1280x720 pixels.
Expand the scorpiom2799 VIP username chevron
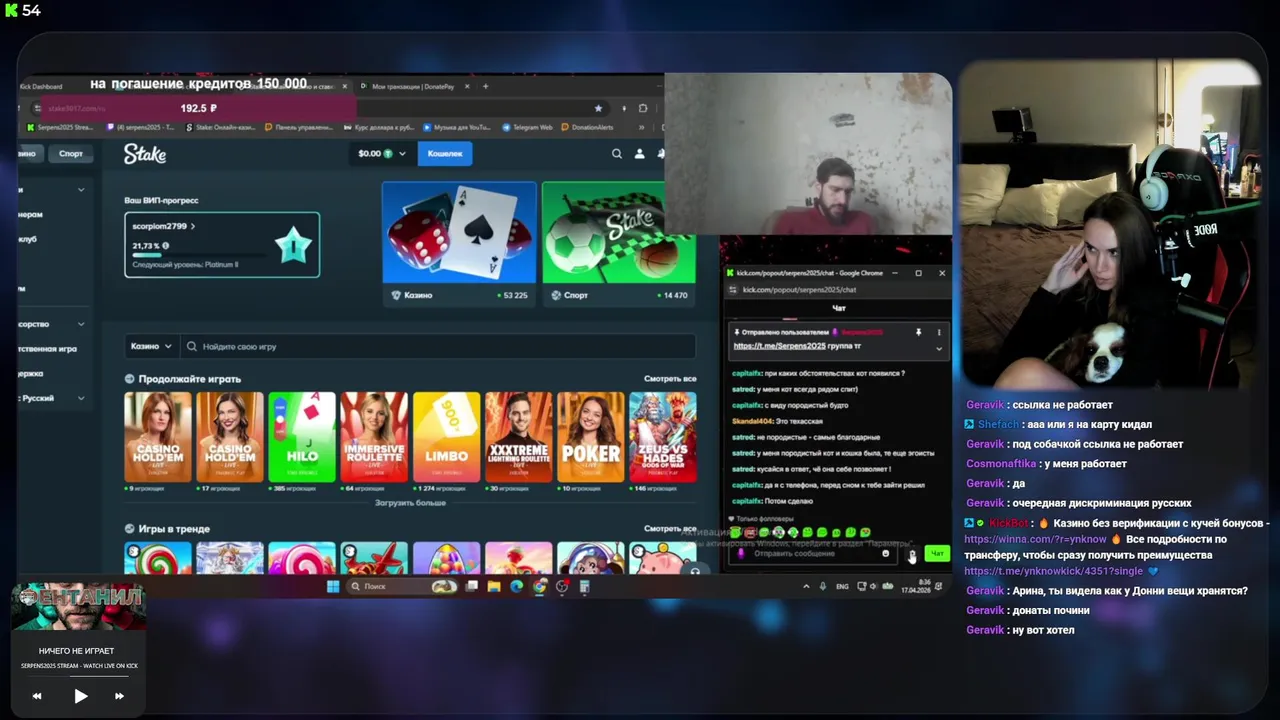pyautogui.click(x=192, y=227)
